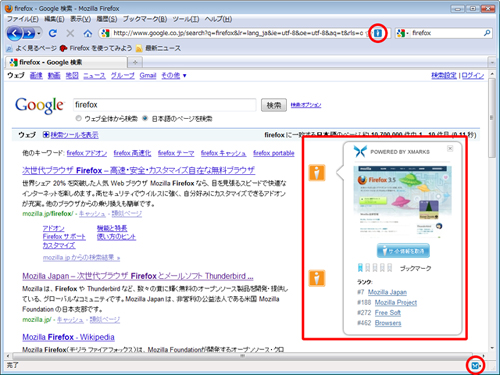The height and width of the screenshot is (375, 500).
Task: Open the その他 dropdown in Google nav
Action: 174,76
